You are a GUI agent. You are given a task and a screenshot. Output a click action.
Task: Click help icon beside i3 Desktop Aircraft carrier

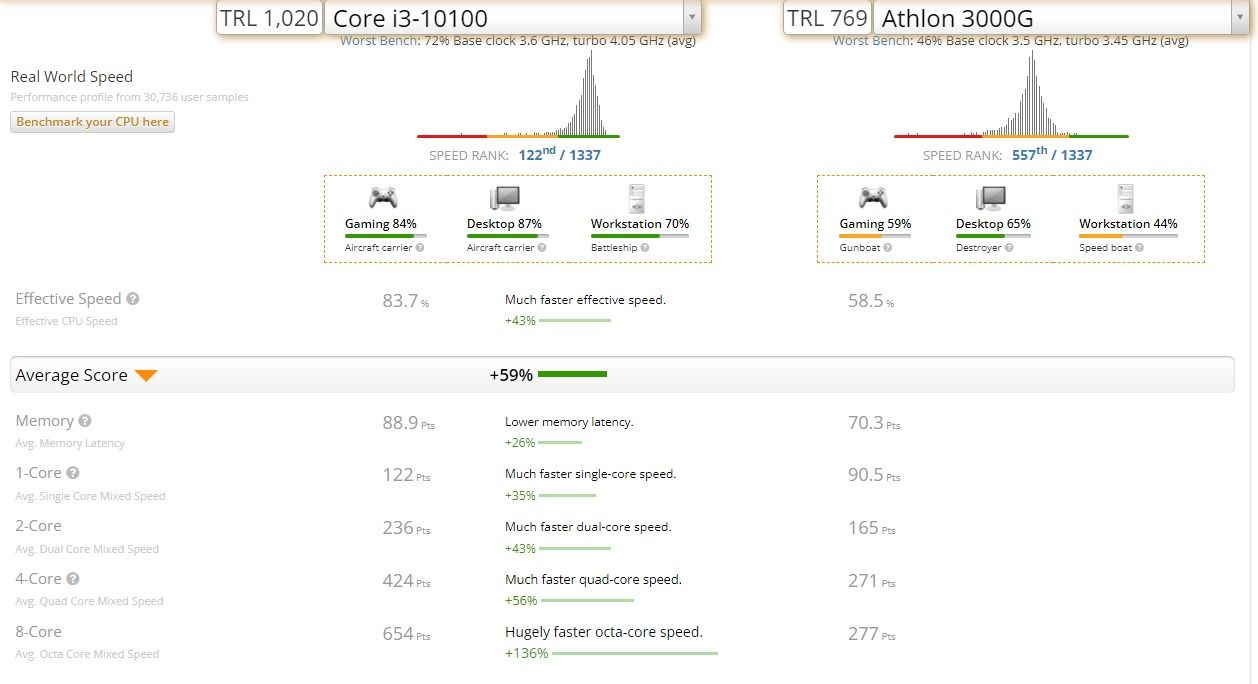tap(542, 248)
